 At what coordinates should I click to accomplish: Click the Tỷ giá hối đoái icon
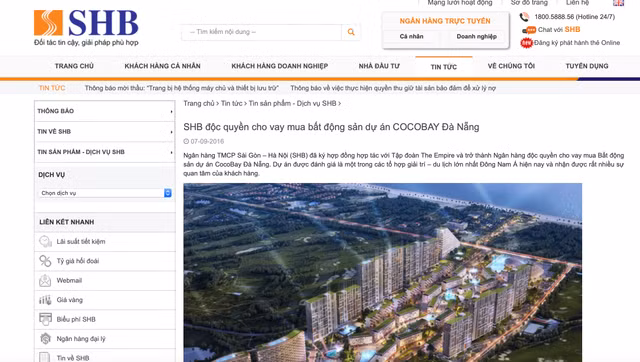[45, 261]
